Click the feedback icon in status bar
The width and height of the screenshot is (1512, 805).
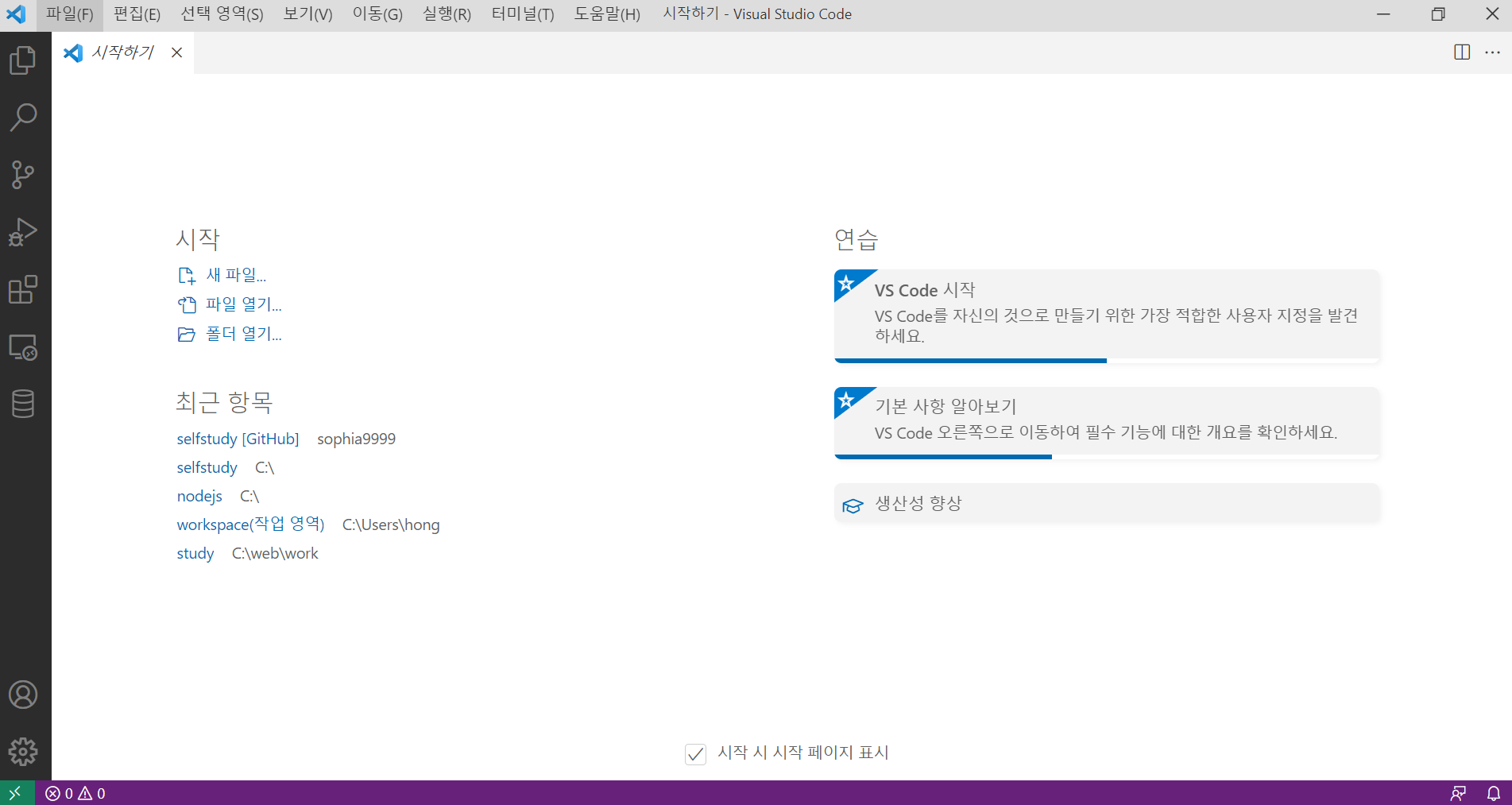tap(1458, 793)
